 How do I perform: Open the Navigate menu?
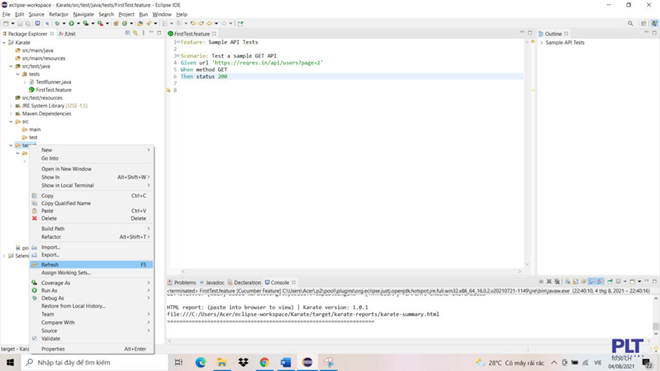click(83, 14)
